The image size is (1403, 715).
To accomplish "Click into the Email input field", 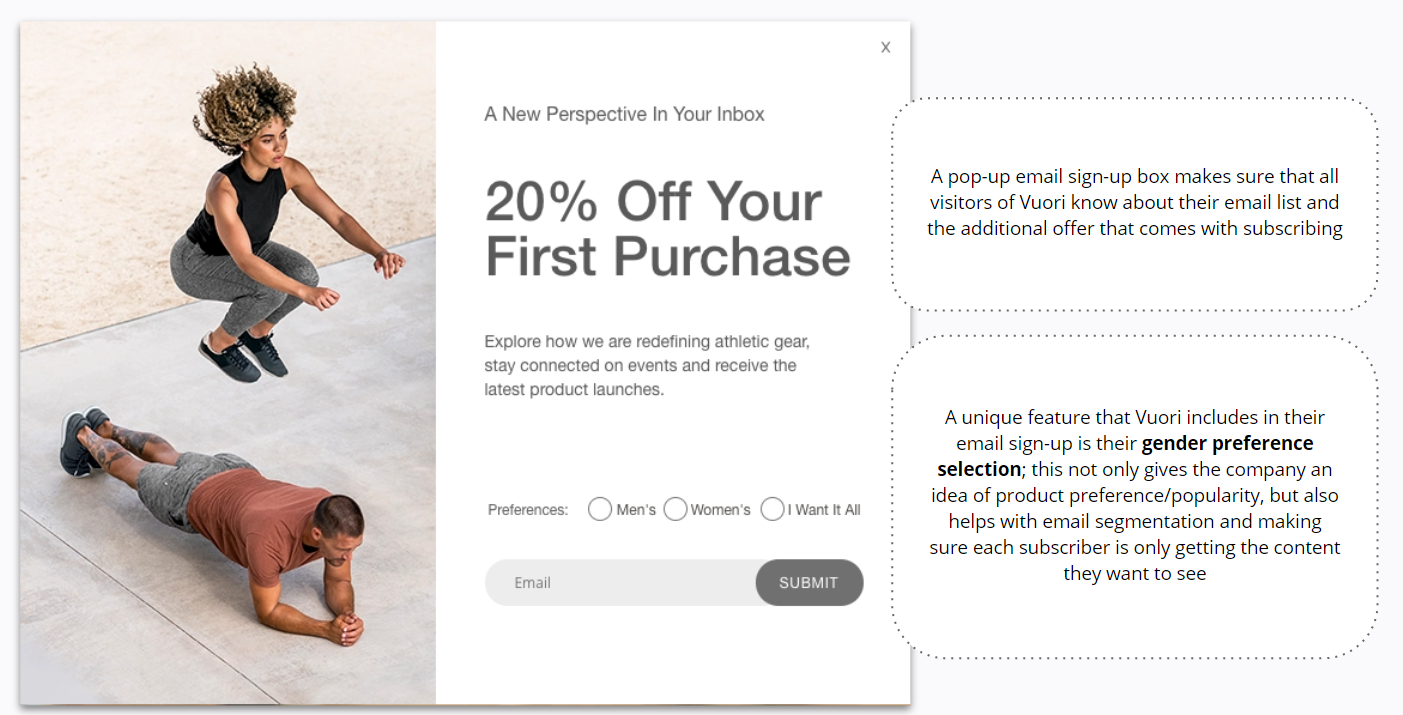I will (620, 583).
